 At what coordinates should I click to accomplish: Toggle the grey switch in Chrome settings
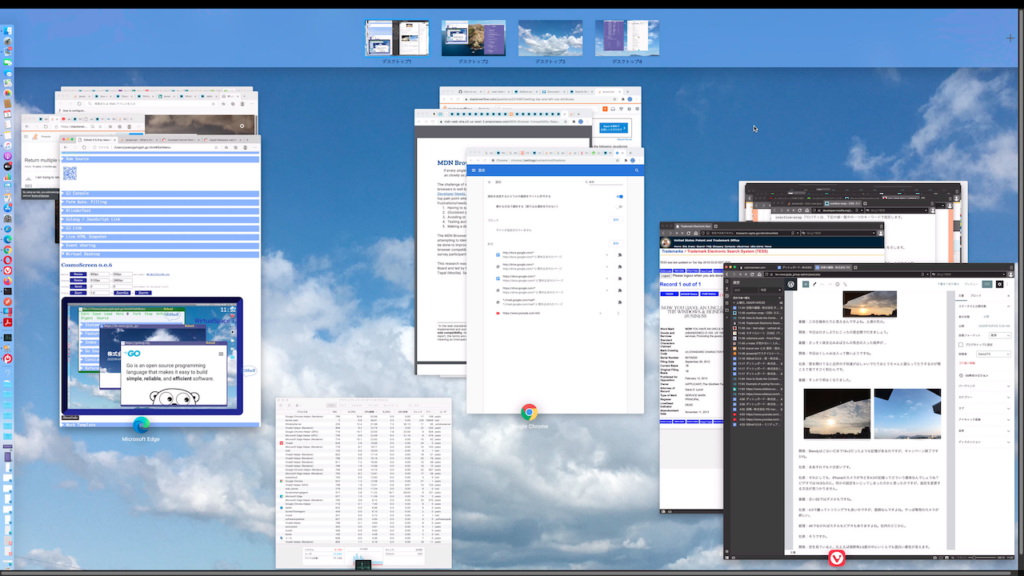click(619, 207)
